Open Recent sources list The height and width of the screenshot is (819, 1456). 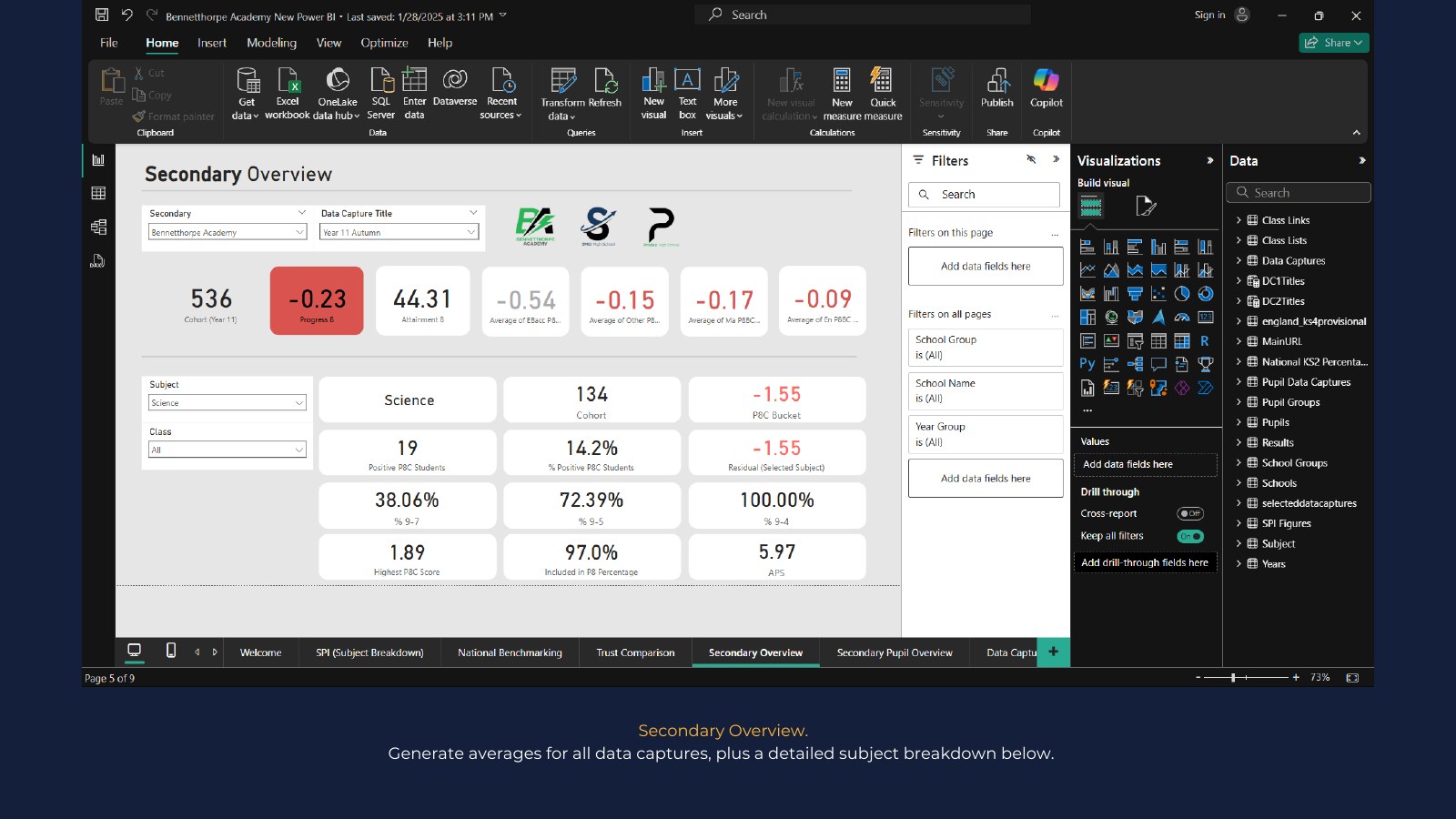click(501, 93)
